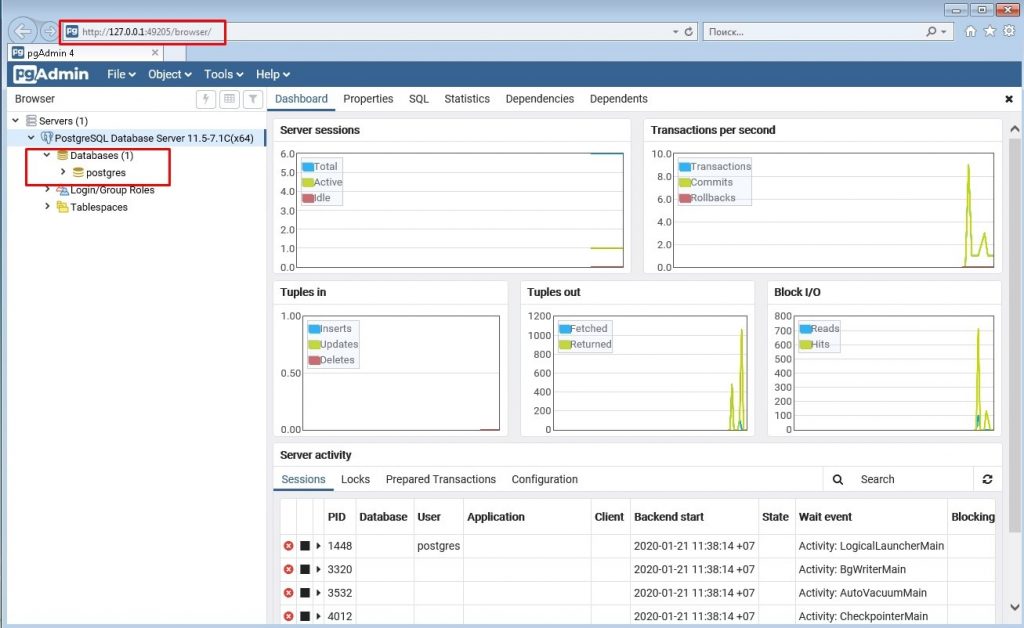Refresh the Server activity panel
This screenshot has height=628, width=1024.
click(987, 479)
